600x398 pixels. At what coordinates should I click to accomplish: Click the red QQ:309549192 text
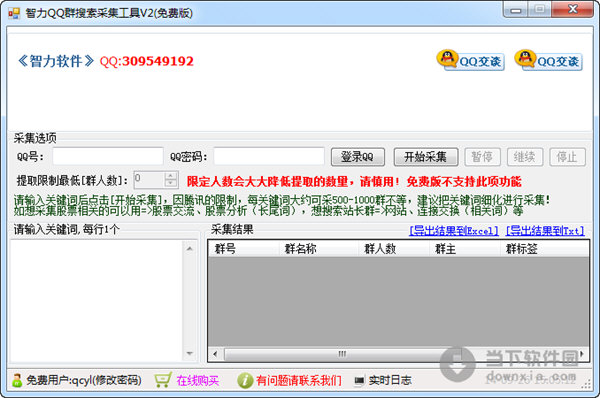pos(147,61)
